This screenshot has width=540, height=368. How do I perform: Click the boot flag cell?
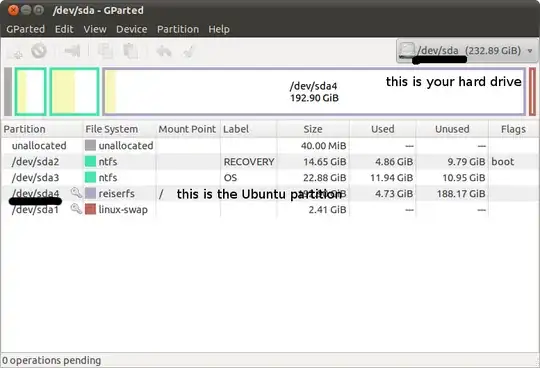coord(502,162)
